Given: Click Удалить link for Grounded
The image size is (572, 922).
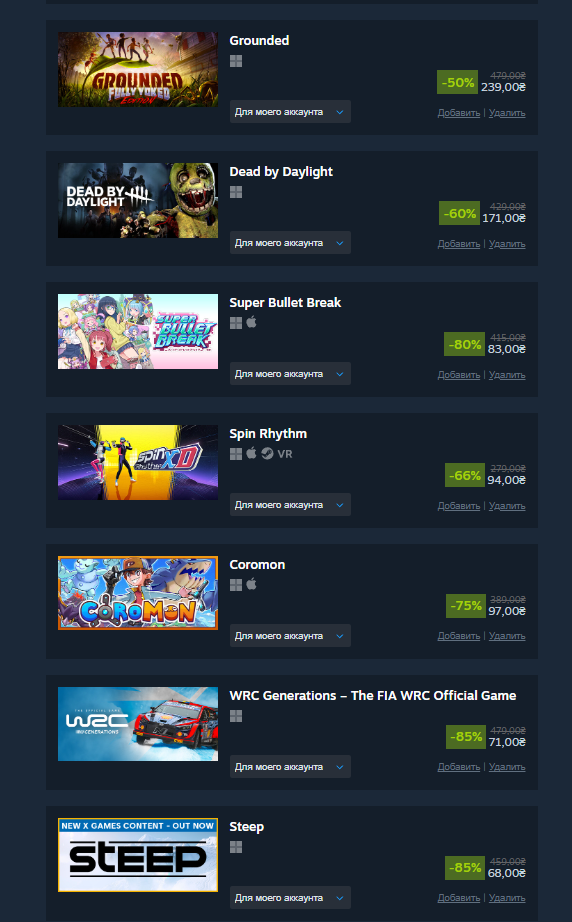Looking at the screenshot, I should (507, 113).
